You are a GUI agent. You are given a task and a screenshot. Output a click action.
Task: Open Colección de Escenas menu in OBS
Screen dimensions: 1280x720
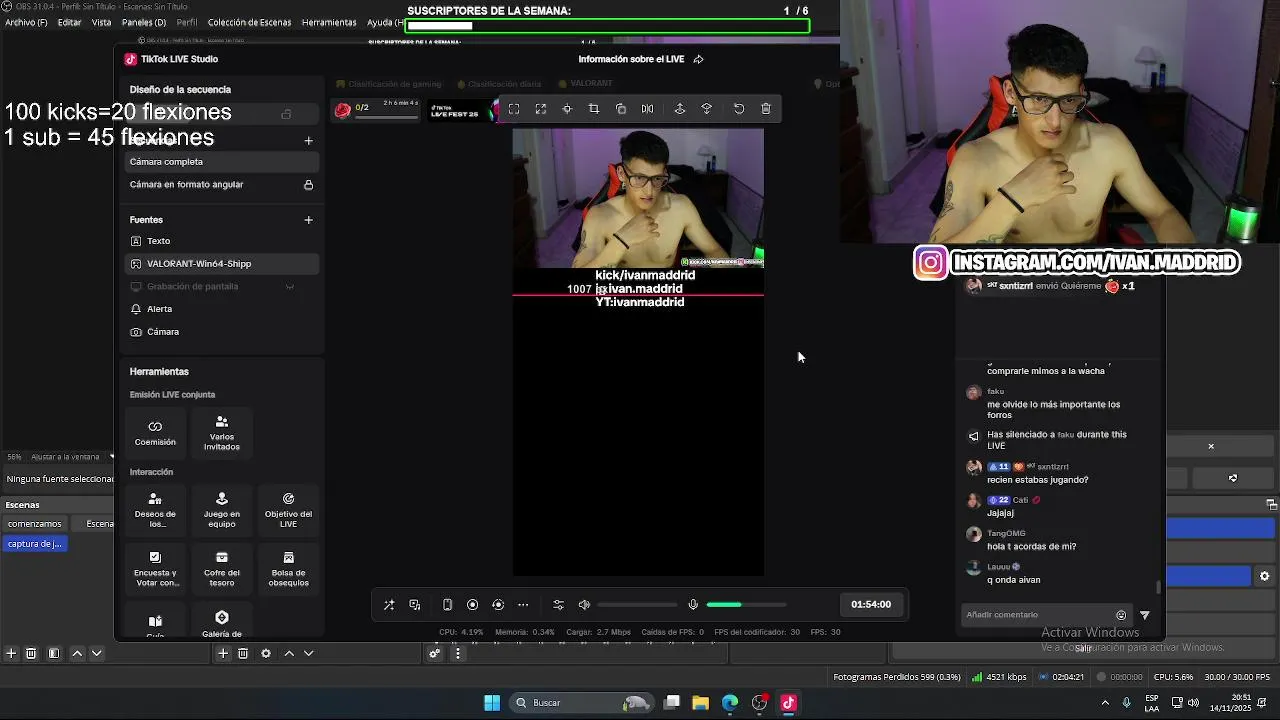click(250, 22)
